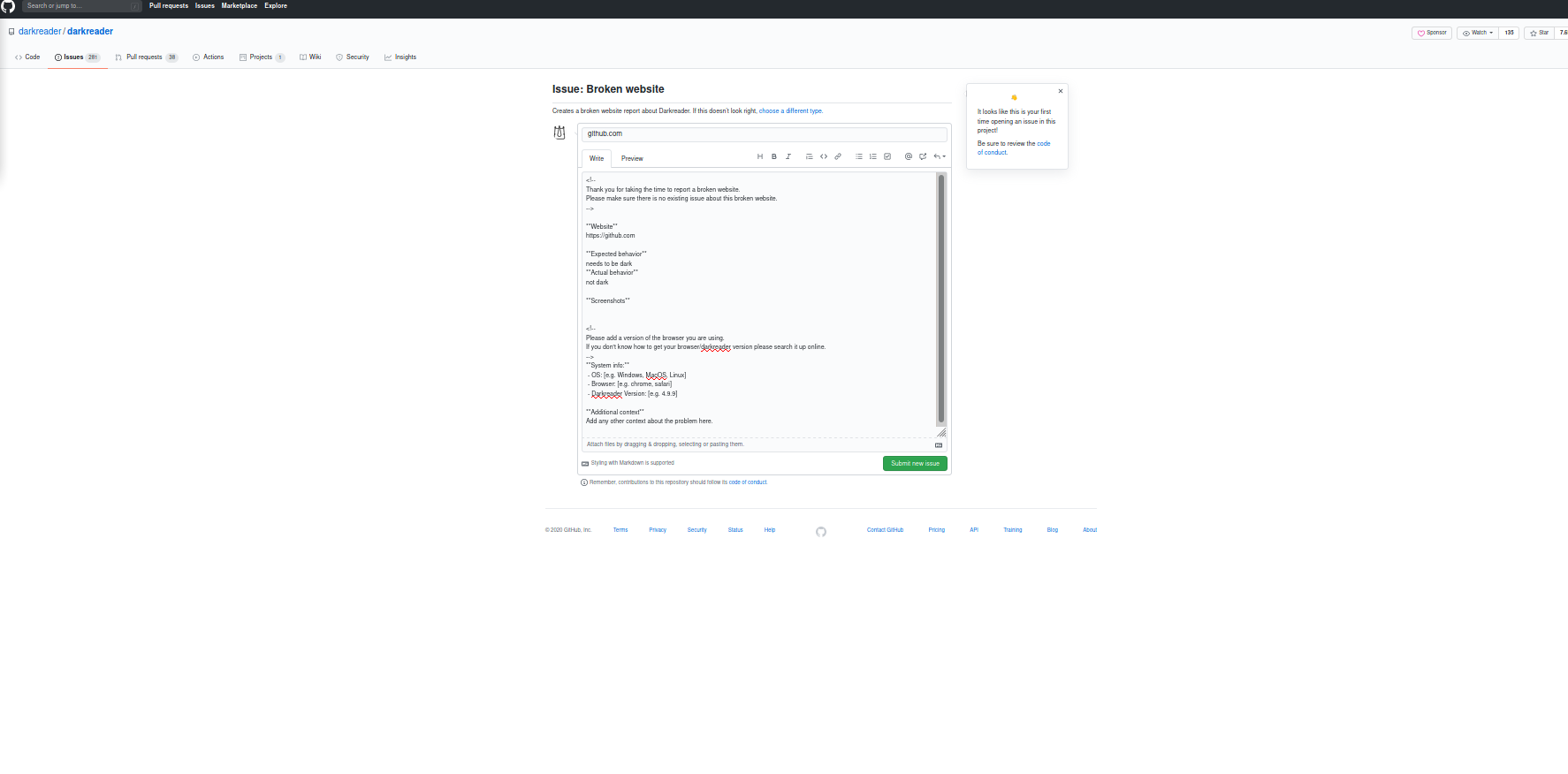Viewport: 1568px width, 774px height.
Task: Open the Security tab
Action: pyautogui.click(x=353, y=57)
